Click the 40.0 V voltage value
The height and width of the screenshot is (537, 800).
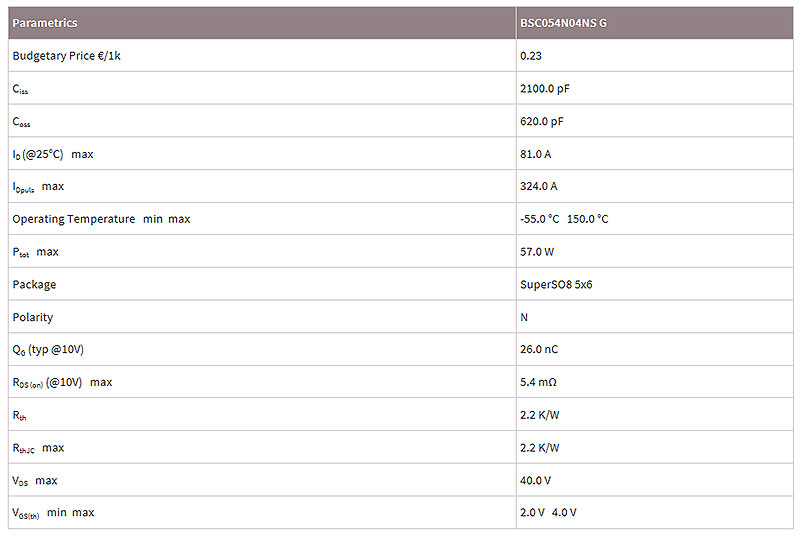(x=535, y=480)
